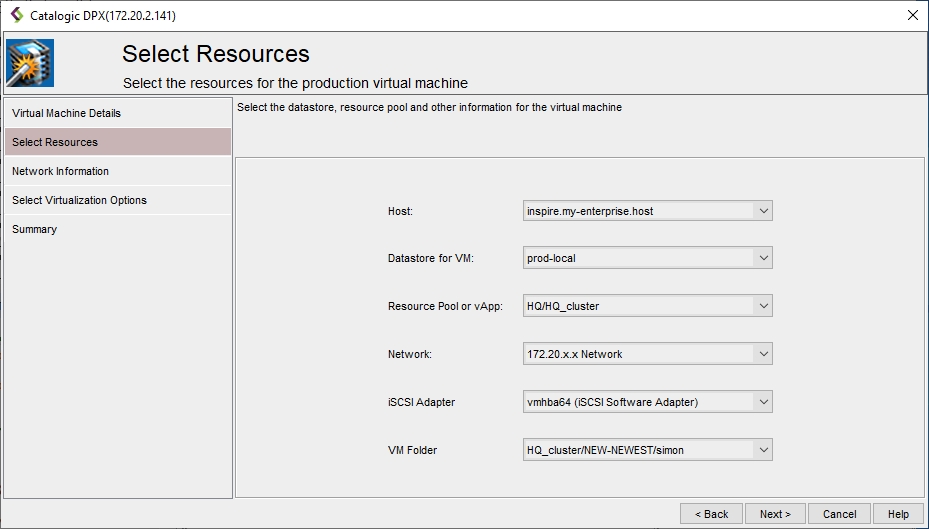
Task: Click the prod-local datastore value
Action: pos(551,259)
